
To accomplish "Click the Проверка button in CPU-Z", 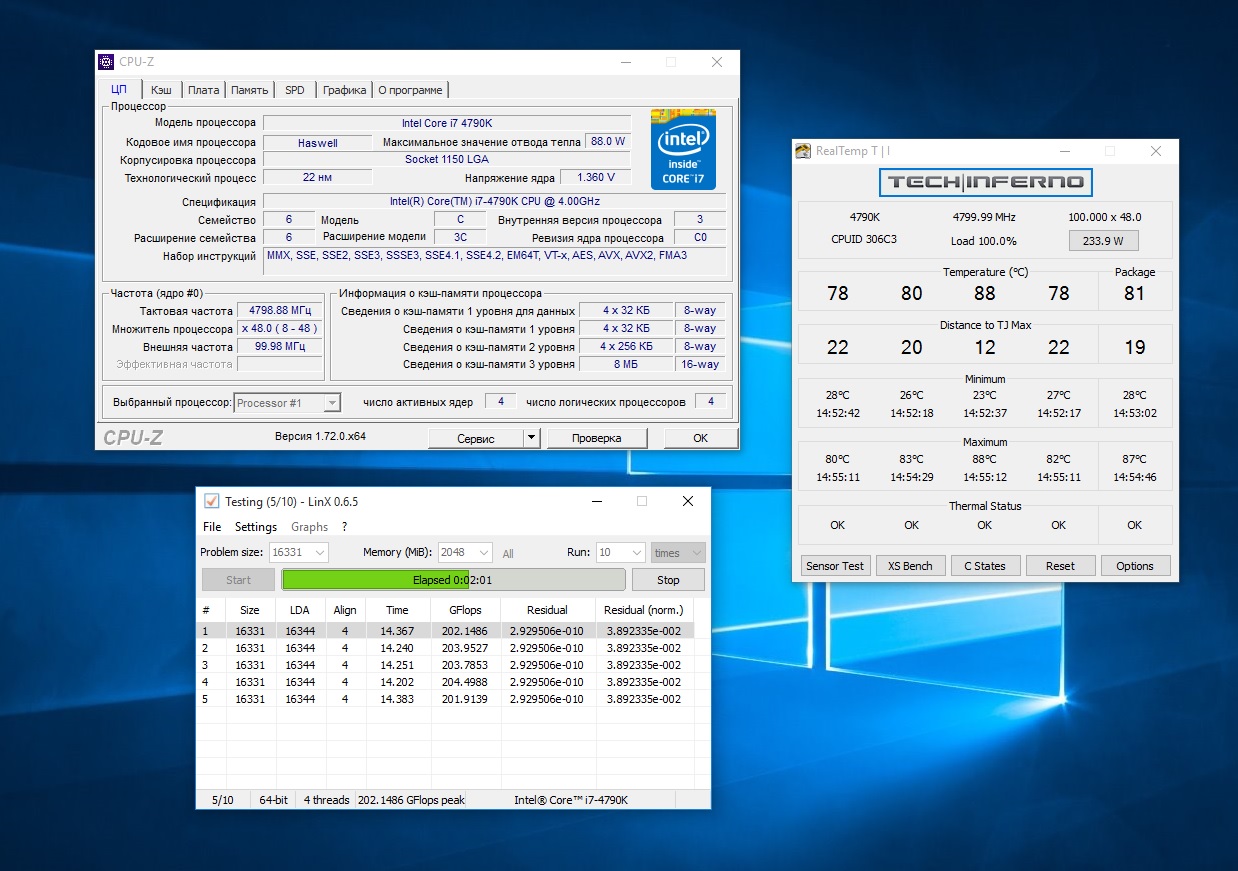I will click(597, 438).
